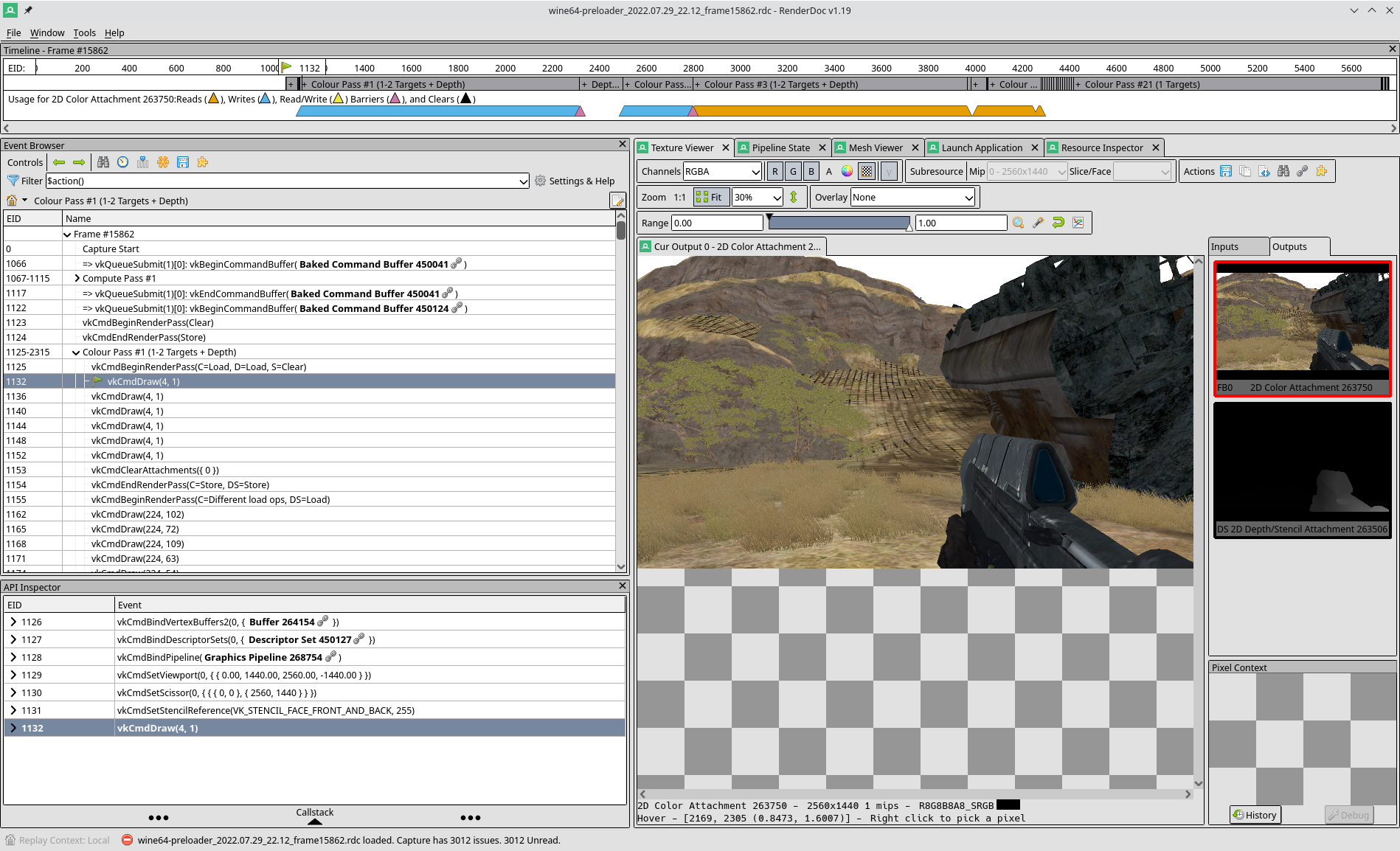Screen dimensions: 1400x851
Task: Open the 30% zoom level dropdown
Action: [x=758, y=197]
